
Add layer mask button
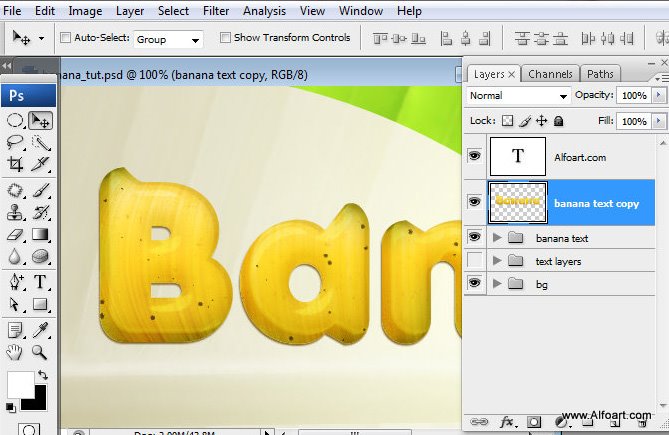(533, 422)
